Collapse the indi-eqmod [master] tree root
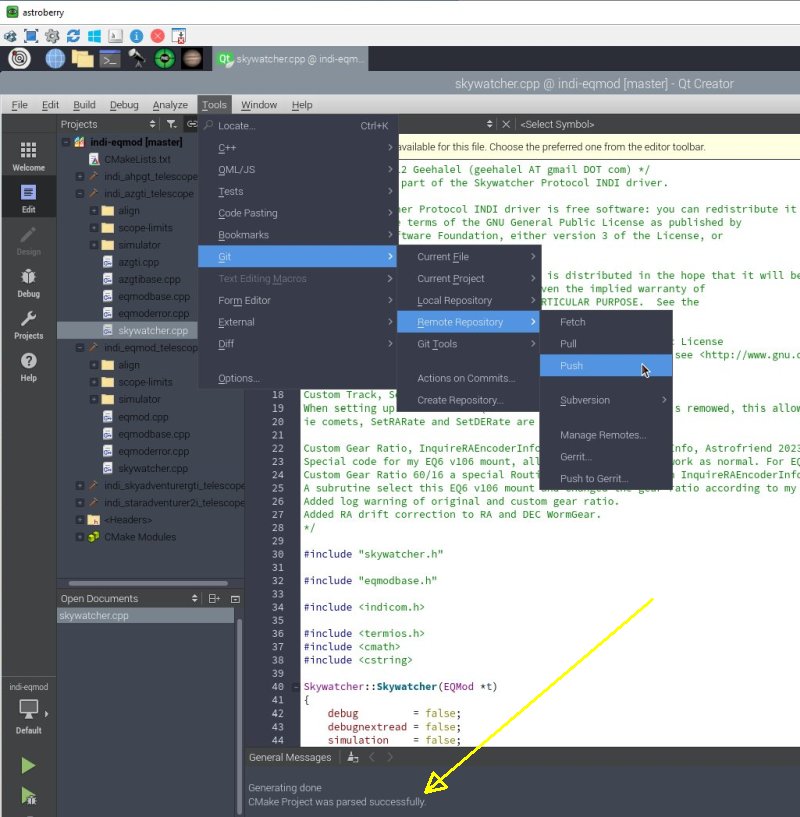This screenshot has height=817, width=800. tap(66, 142)
